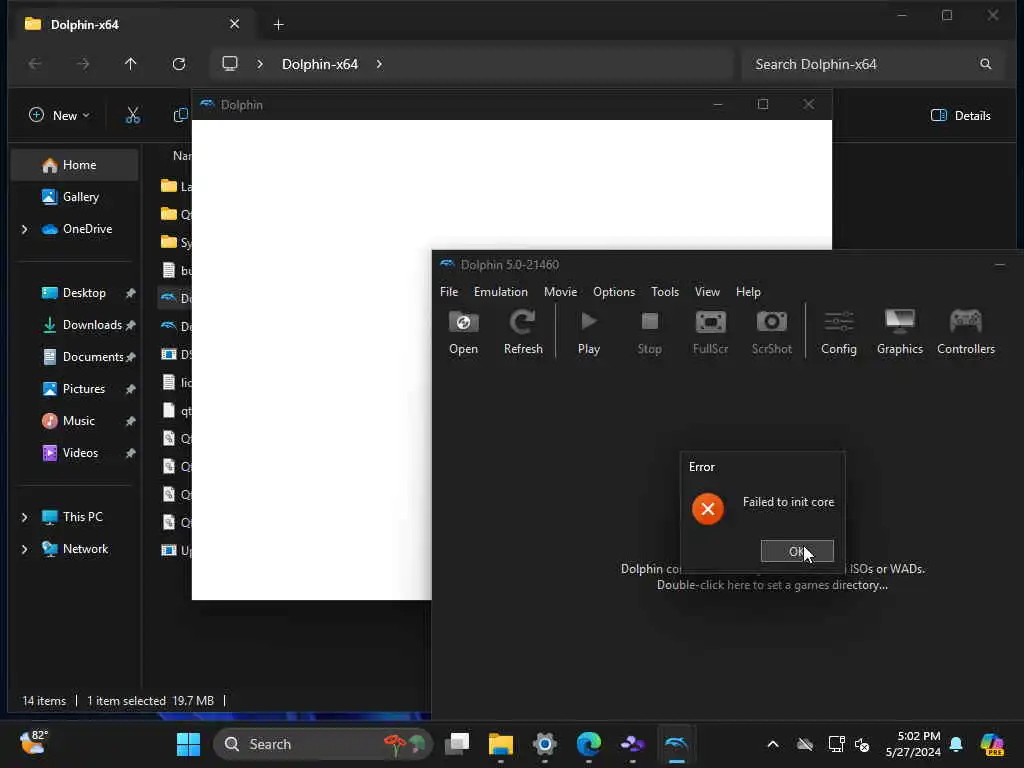
Task: Refresh the Explorer folder view
Action: coord(179,64)
